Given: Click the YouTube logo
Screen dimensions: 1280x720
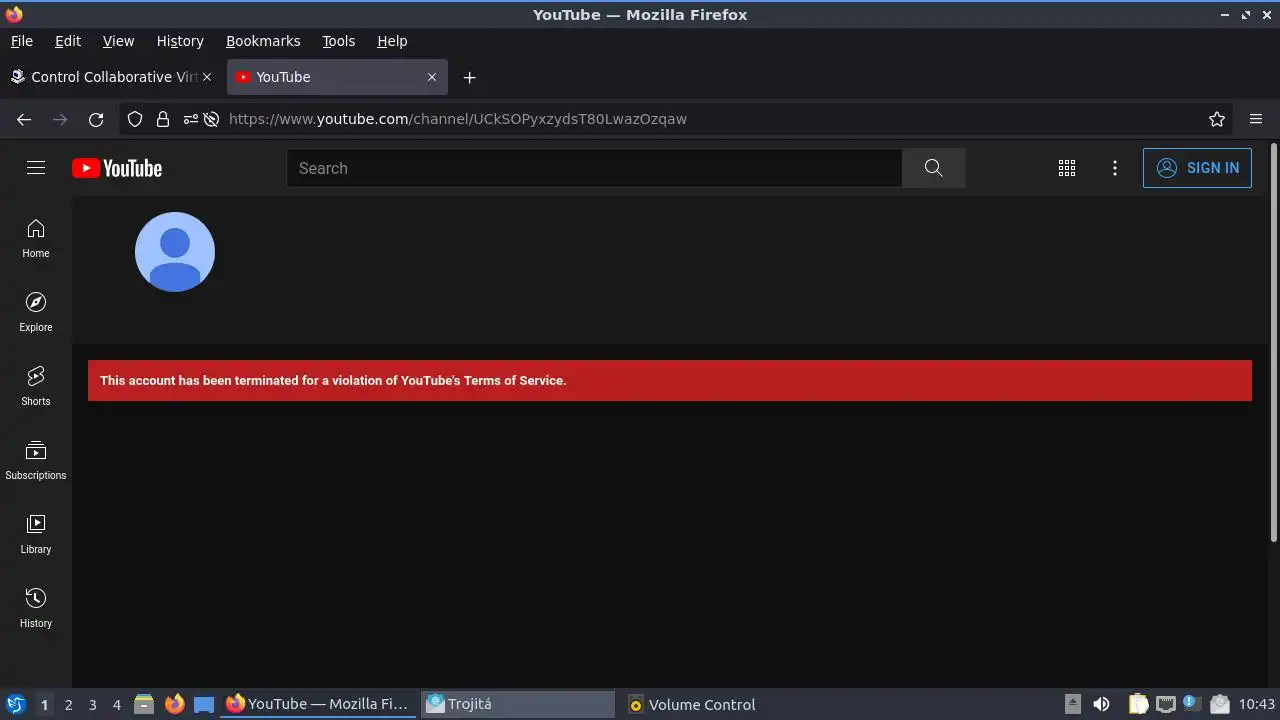Looking at the screenshot, I should point(117,168).
